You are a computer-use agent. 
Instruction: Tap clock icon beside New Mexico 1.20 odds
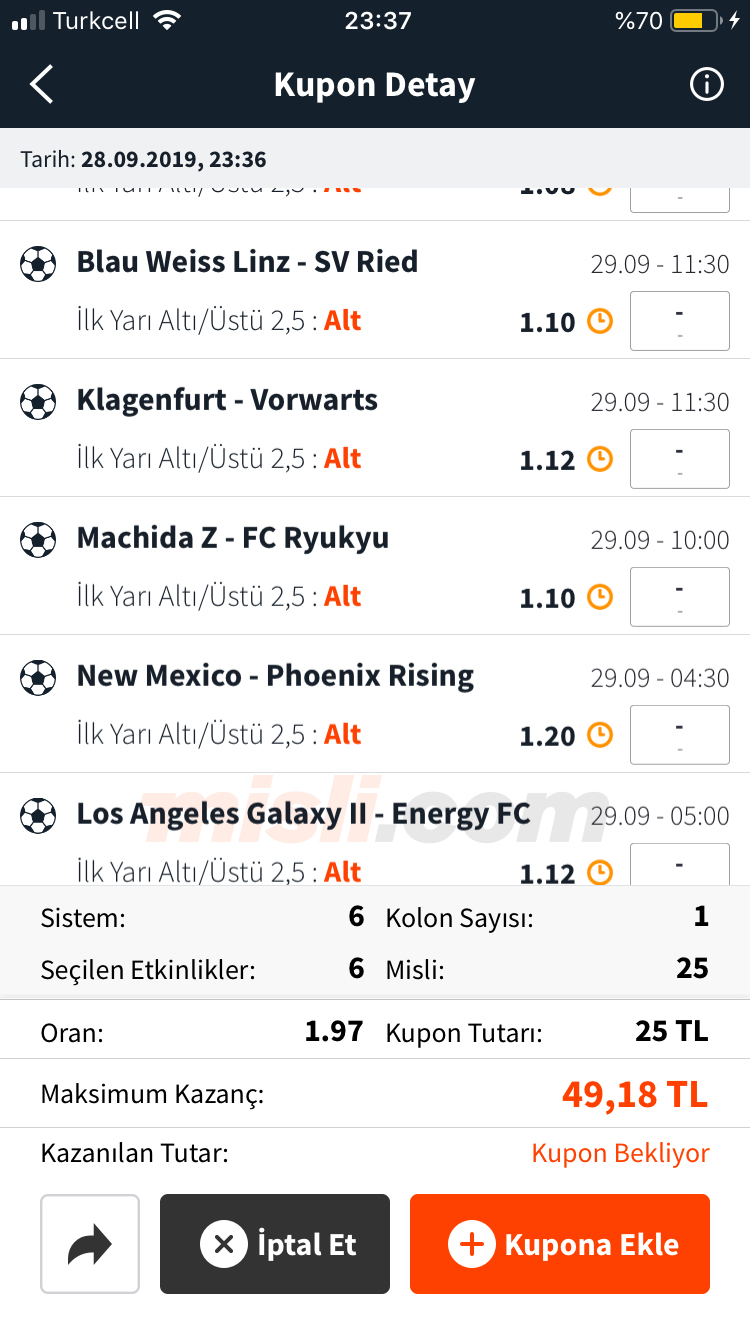coord(599,735)
